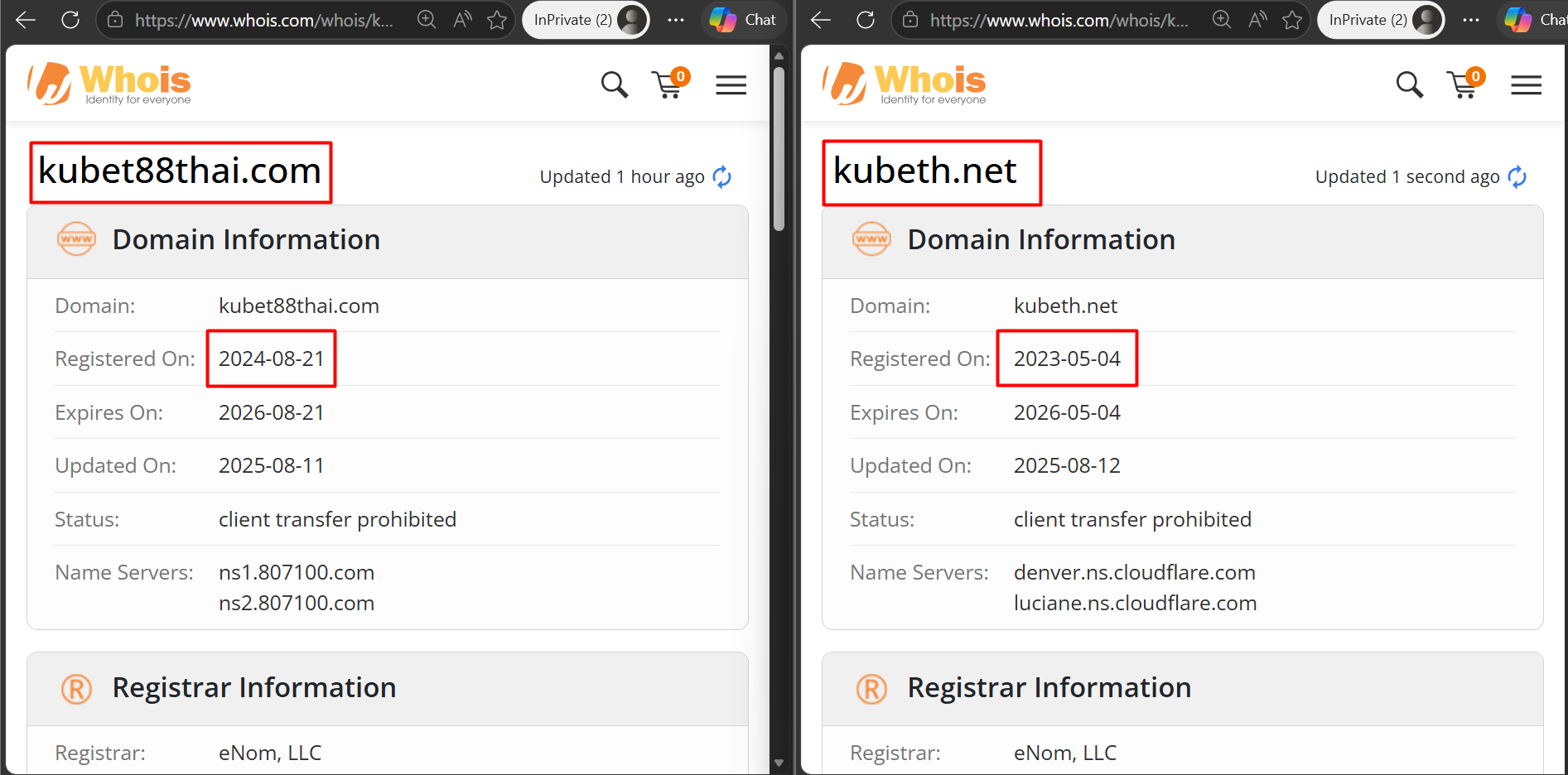Click name server ns1.807100.com
Screen dimensions: 1568x775
coord(297,572)
